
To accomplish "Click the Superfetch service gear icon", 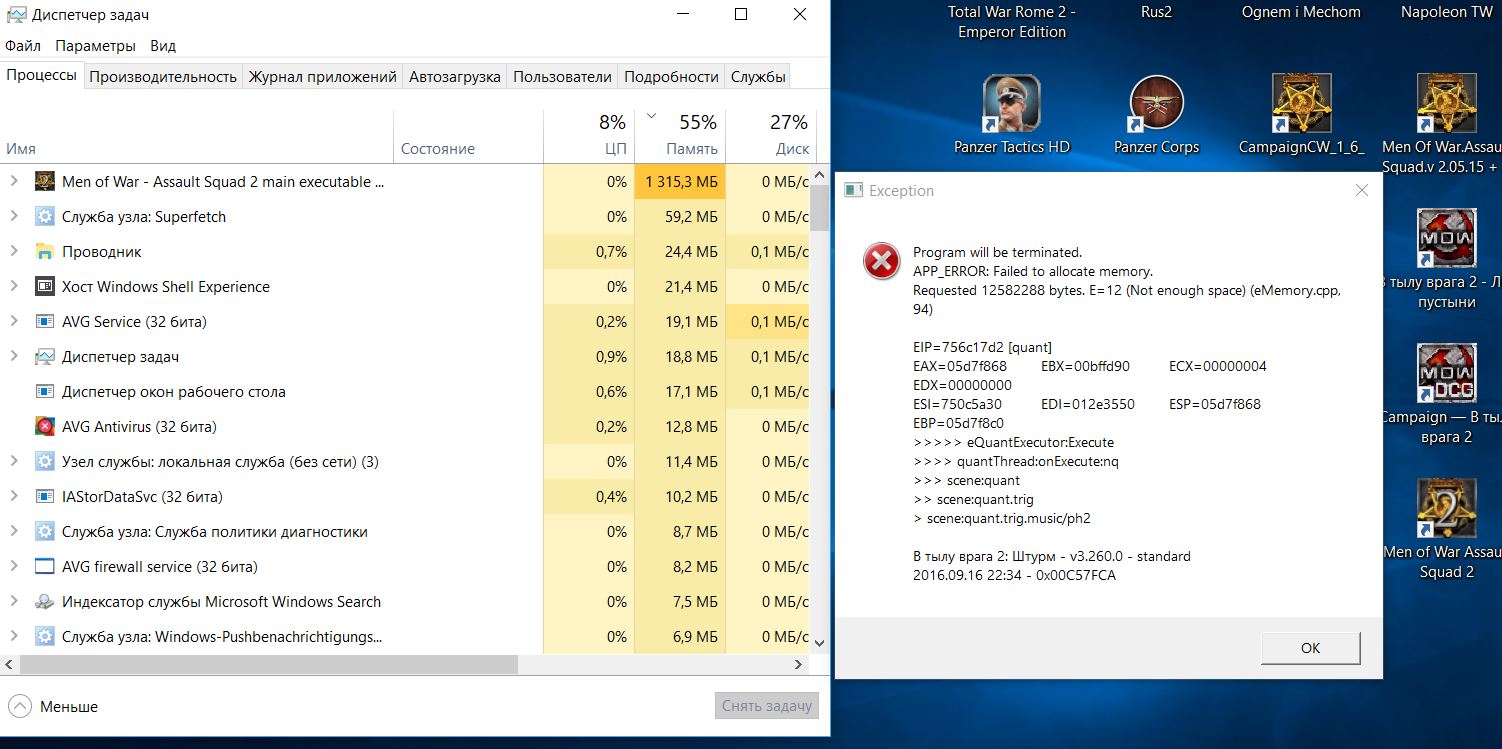I will coord(45,216).
